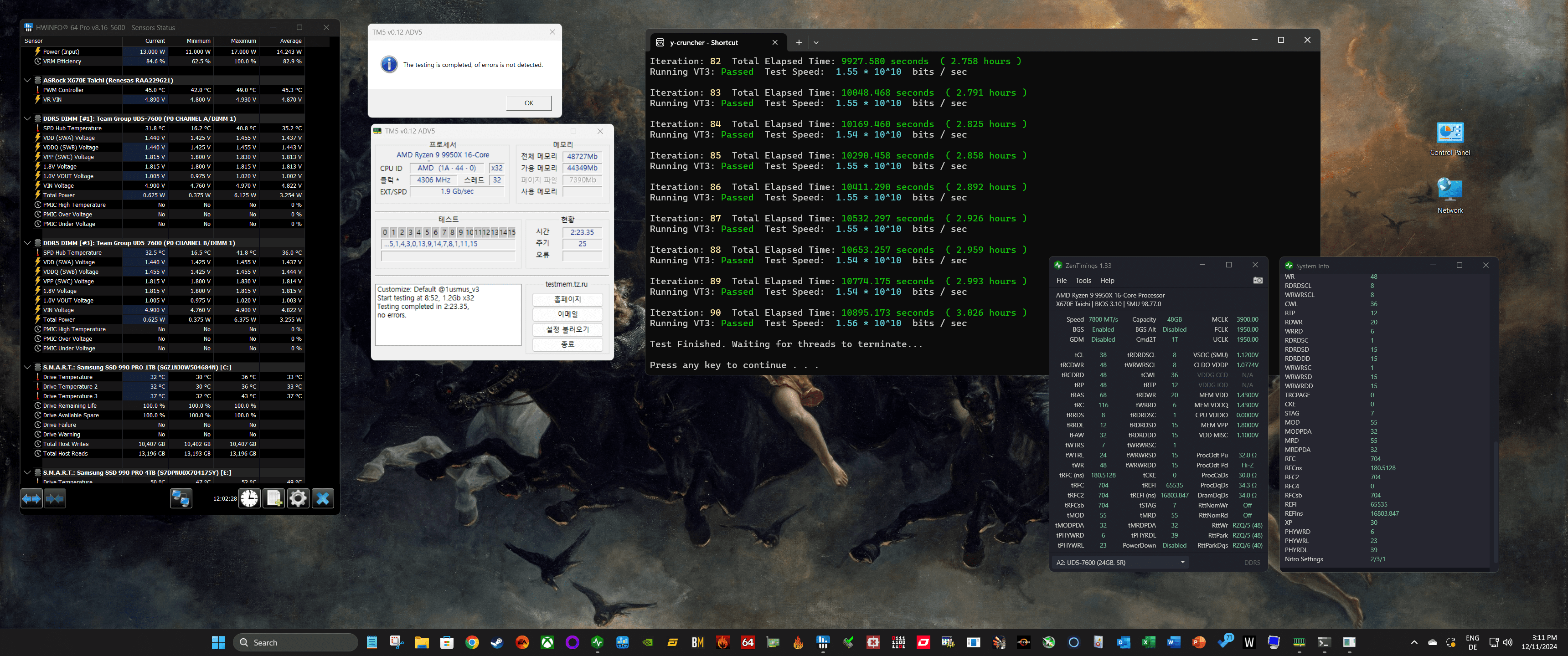This screenshot has height=656, width=1568.
Task: Start logging with sheet-plus icon
Action: (274, 499)
